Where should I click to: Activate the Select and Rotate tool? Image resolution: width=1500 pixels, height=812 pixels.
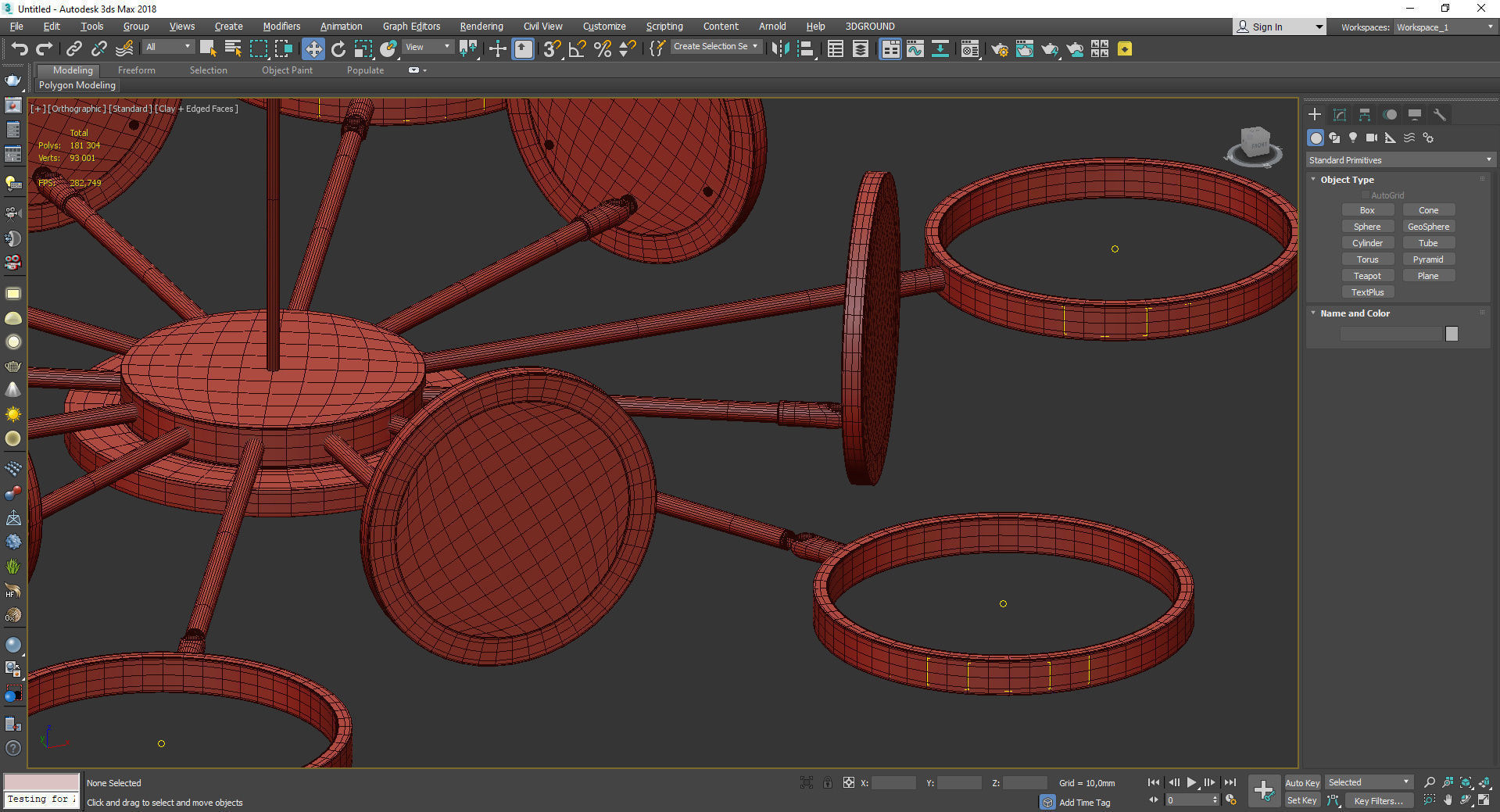point(338,49)
